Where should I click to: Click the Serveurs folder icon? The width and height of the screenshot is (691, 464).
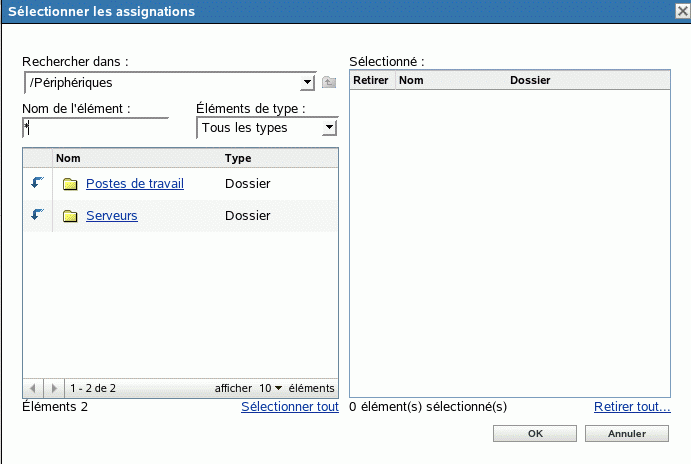pos(70,216)
